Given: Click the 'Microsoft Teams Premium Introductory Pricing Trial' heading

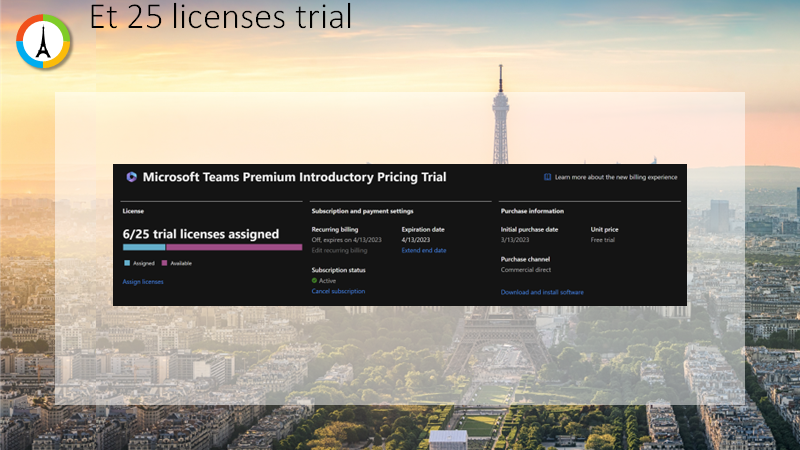Looking at the screenshot, I should point(294,177).
